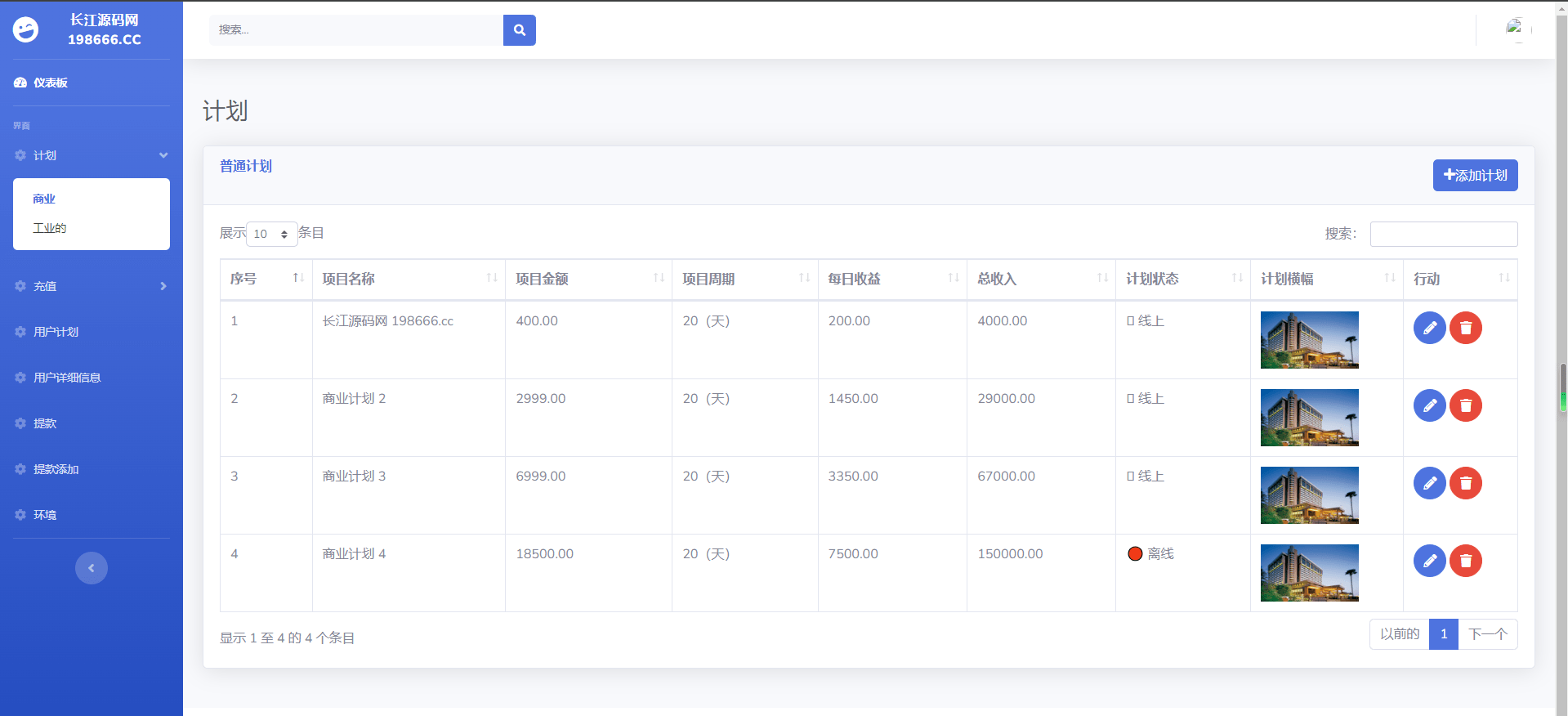Delete 商业计划 3 with trash icon

pyautogui.click(x=1465, y=483)
